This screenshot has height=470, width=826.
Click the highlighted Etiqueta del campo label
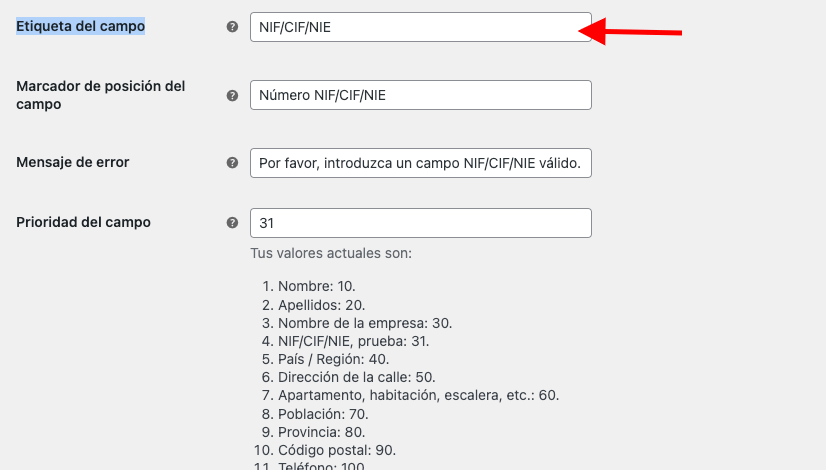[81, 26]
